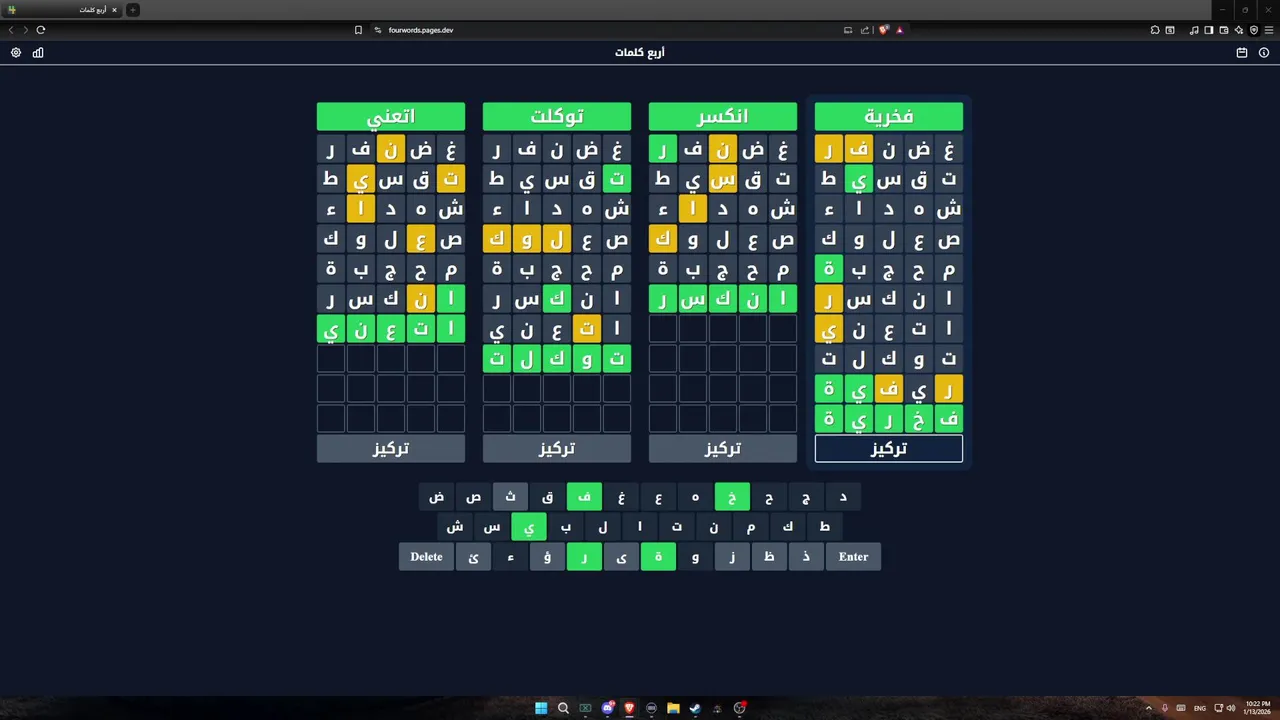Tap the green ر key on keyboard

[584, 557]
